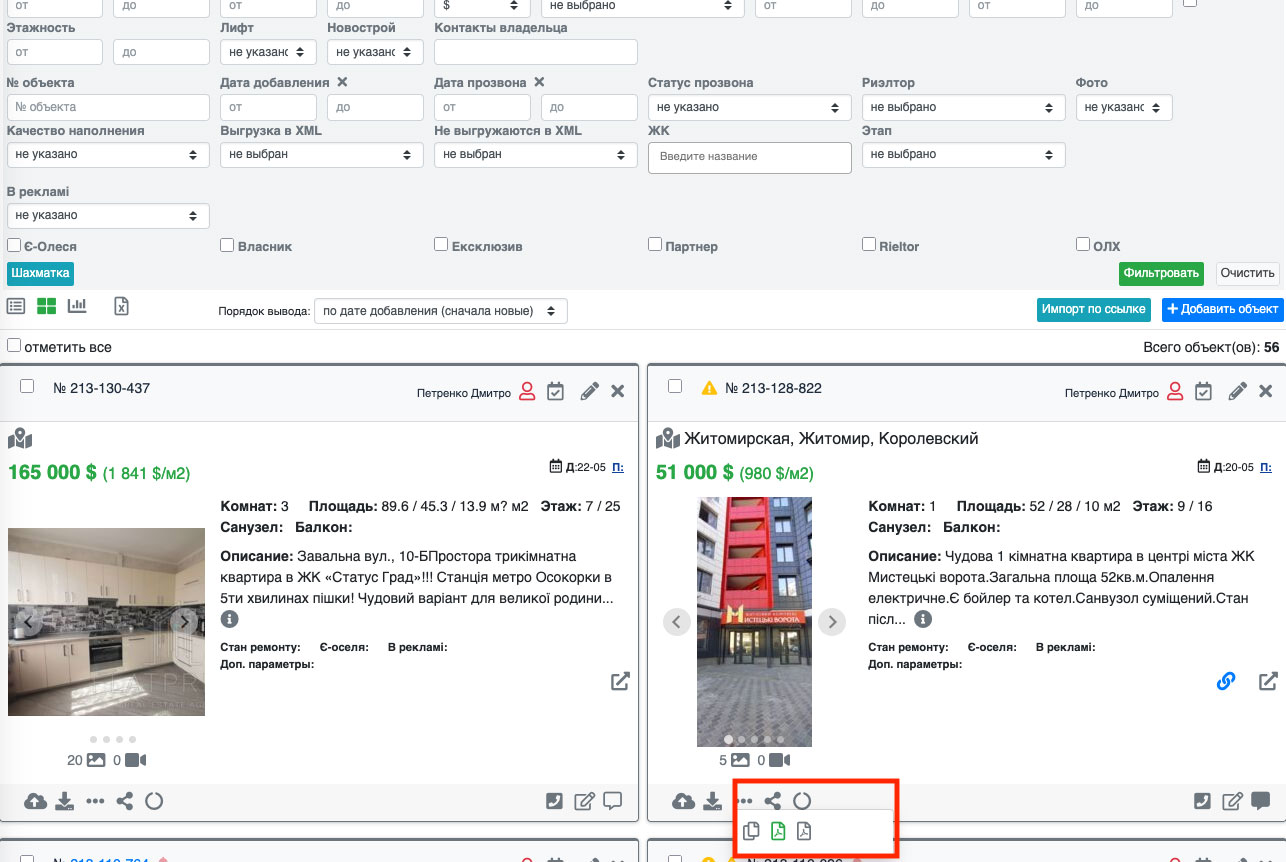Viewport: 1286px width, 862px height.
Task: Show next photo on Житомир listing
Action: click(x=832, y=622)
